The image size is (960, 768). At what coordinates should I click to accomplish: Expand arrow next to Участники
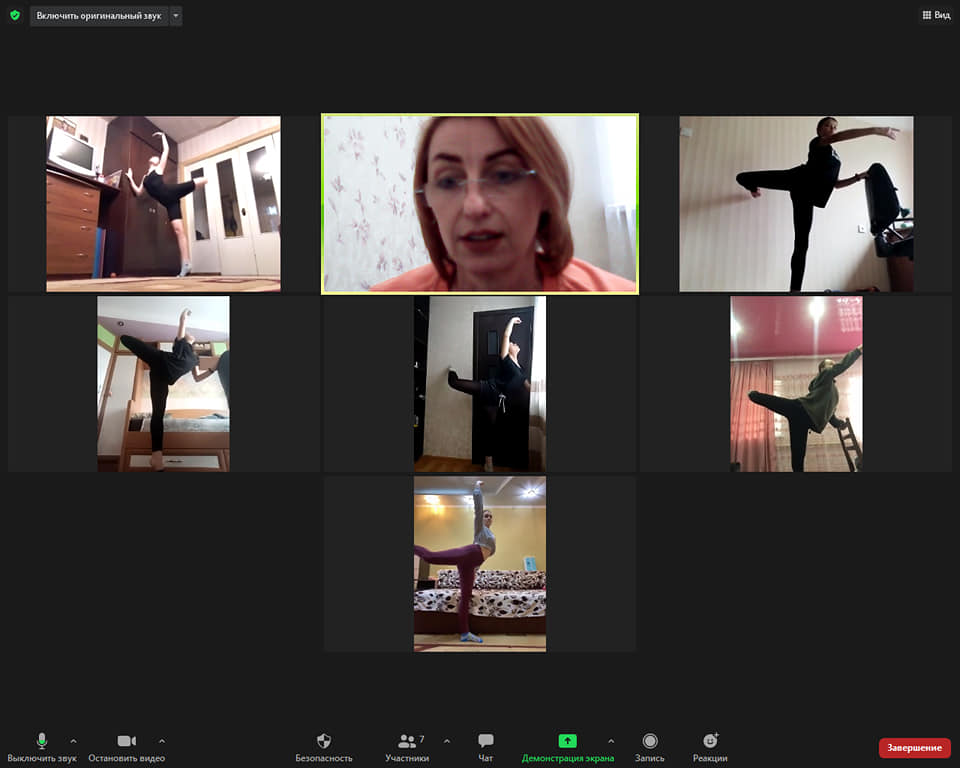pos(446,741)
